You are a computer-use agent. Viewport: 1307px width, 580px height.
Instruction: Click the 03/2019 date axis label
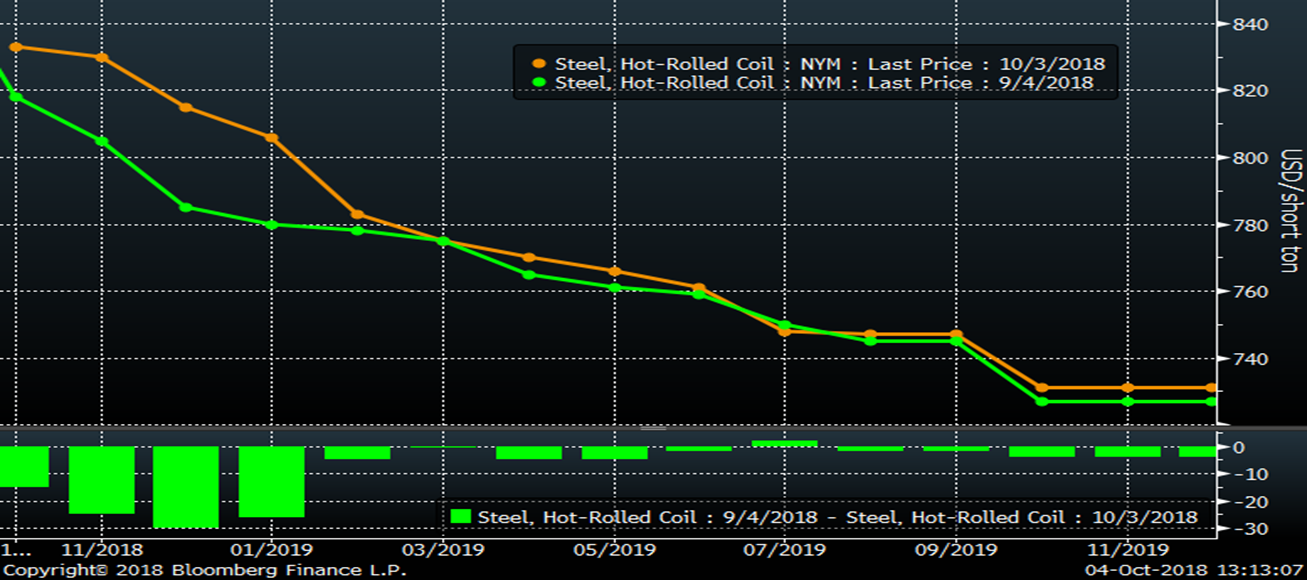[443, 550]
